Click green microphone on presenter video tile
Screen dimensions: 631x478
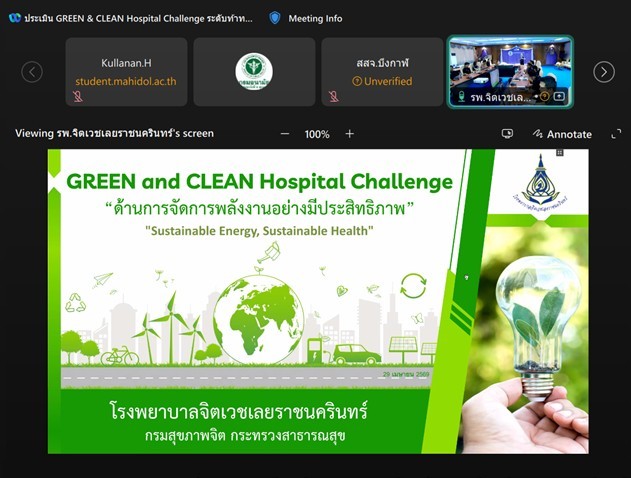click(461, 97)
